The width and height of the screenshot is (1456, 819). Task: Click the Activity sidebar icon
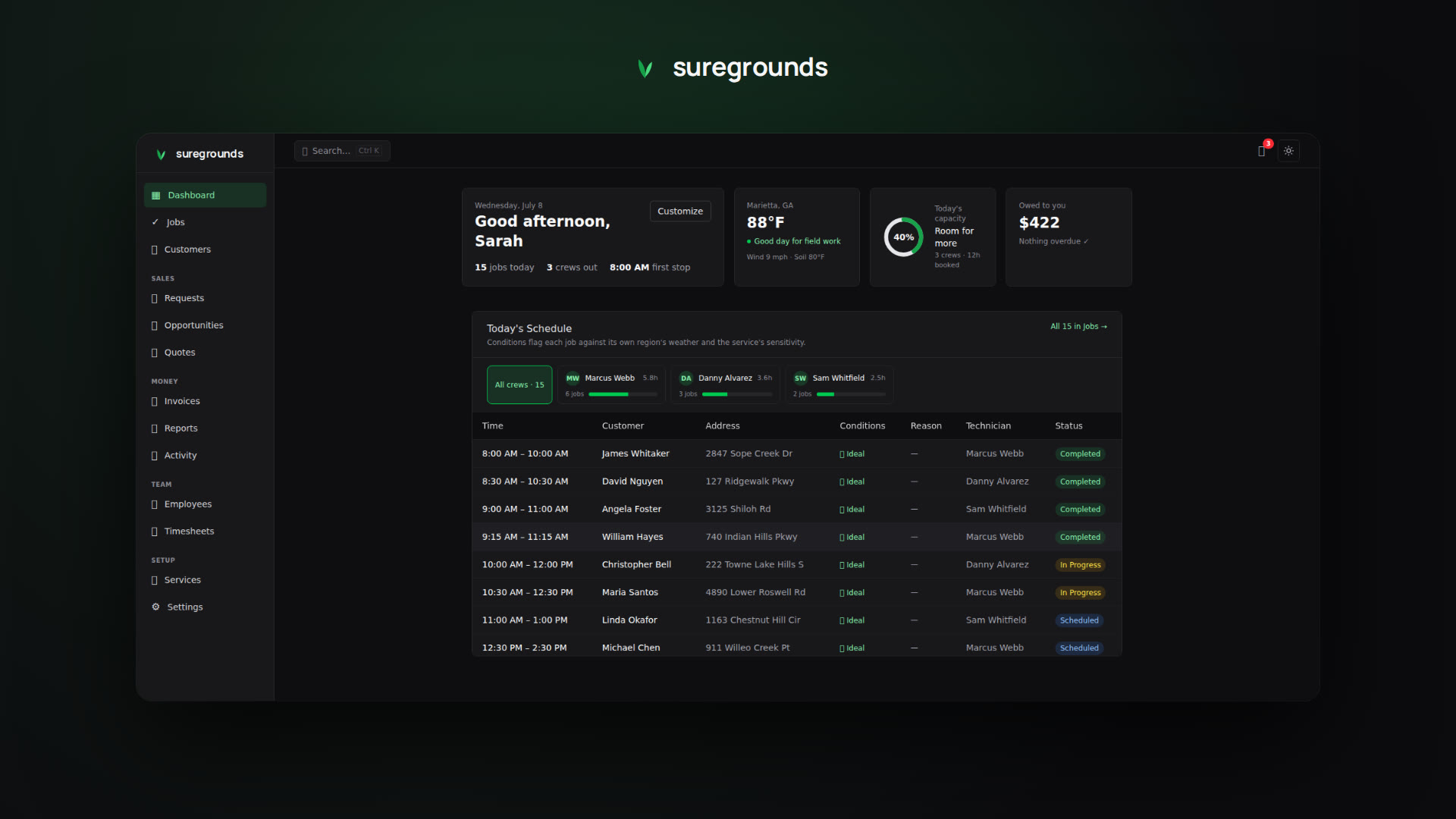(x=155, y=456)
